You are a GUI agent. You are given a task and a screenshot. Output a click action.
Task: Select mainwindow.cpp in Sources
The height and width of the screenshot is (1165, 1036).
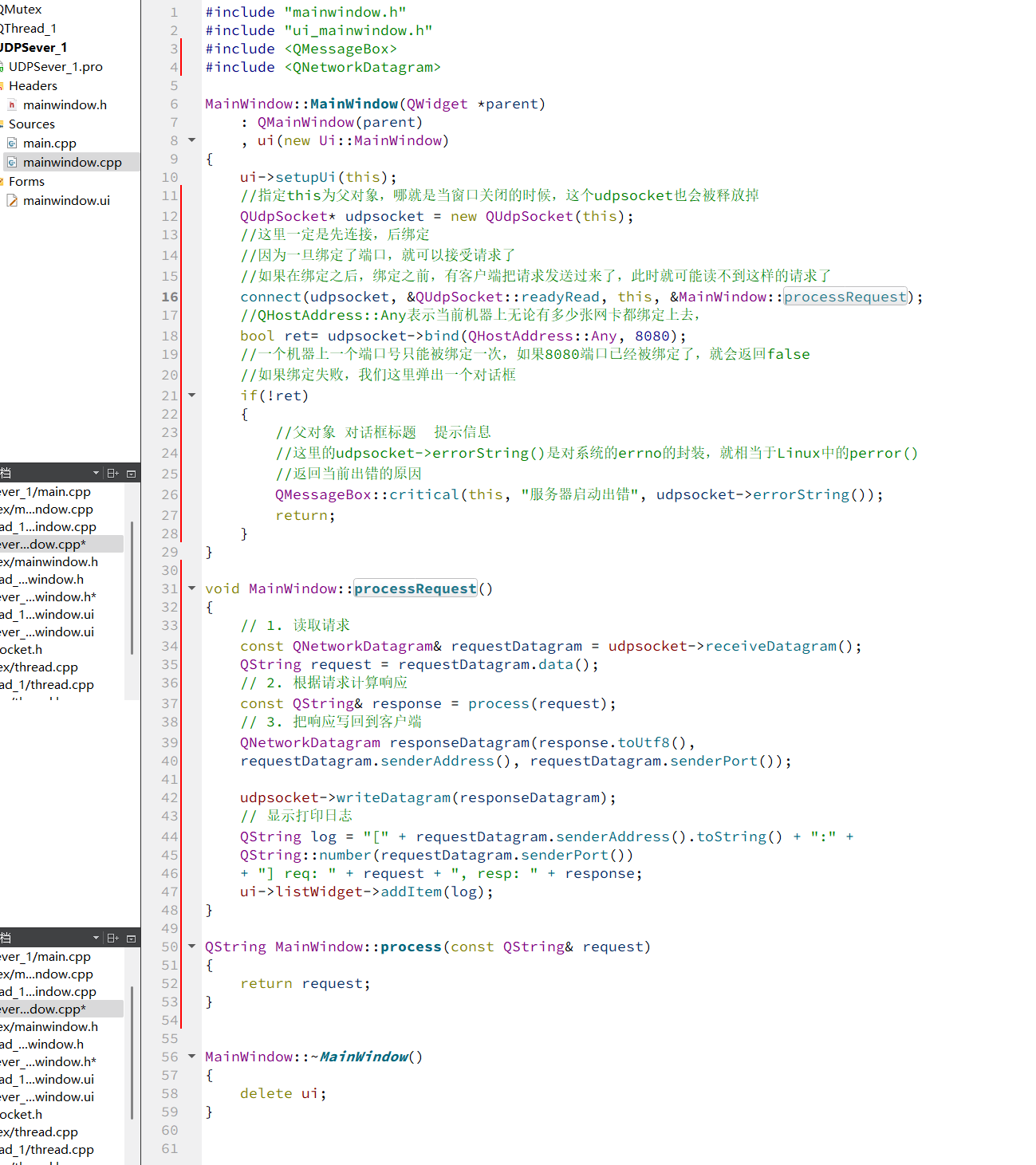click(72, 163)
